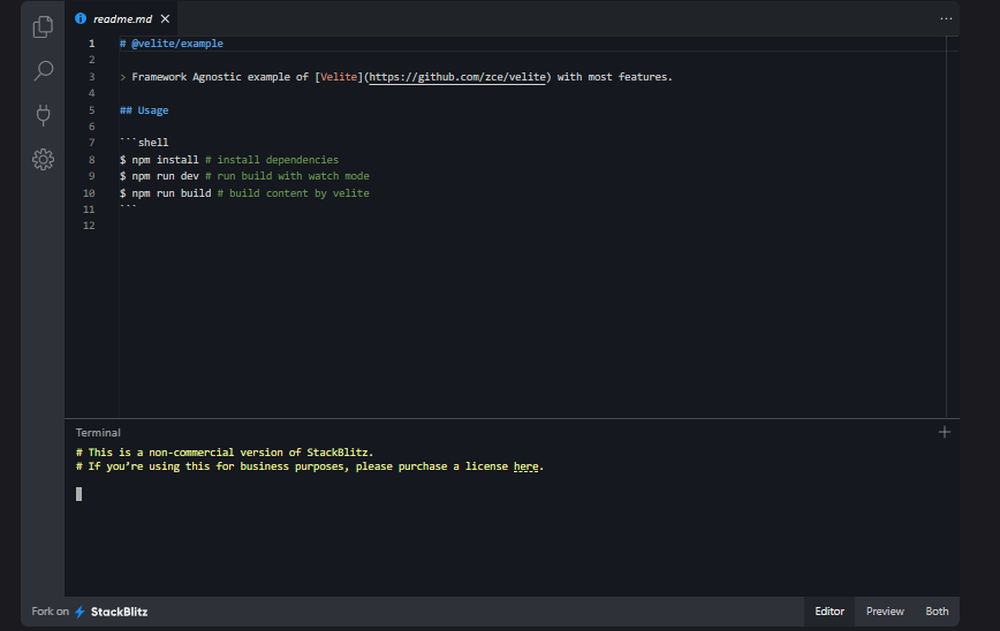Screen dimensions: 1000x631
Task: Click line number 8 in the gutter
Action: click(x=91, y=159)
